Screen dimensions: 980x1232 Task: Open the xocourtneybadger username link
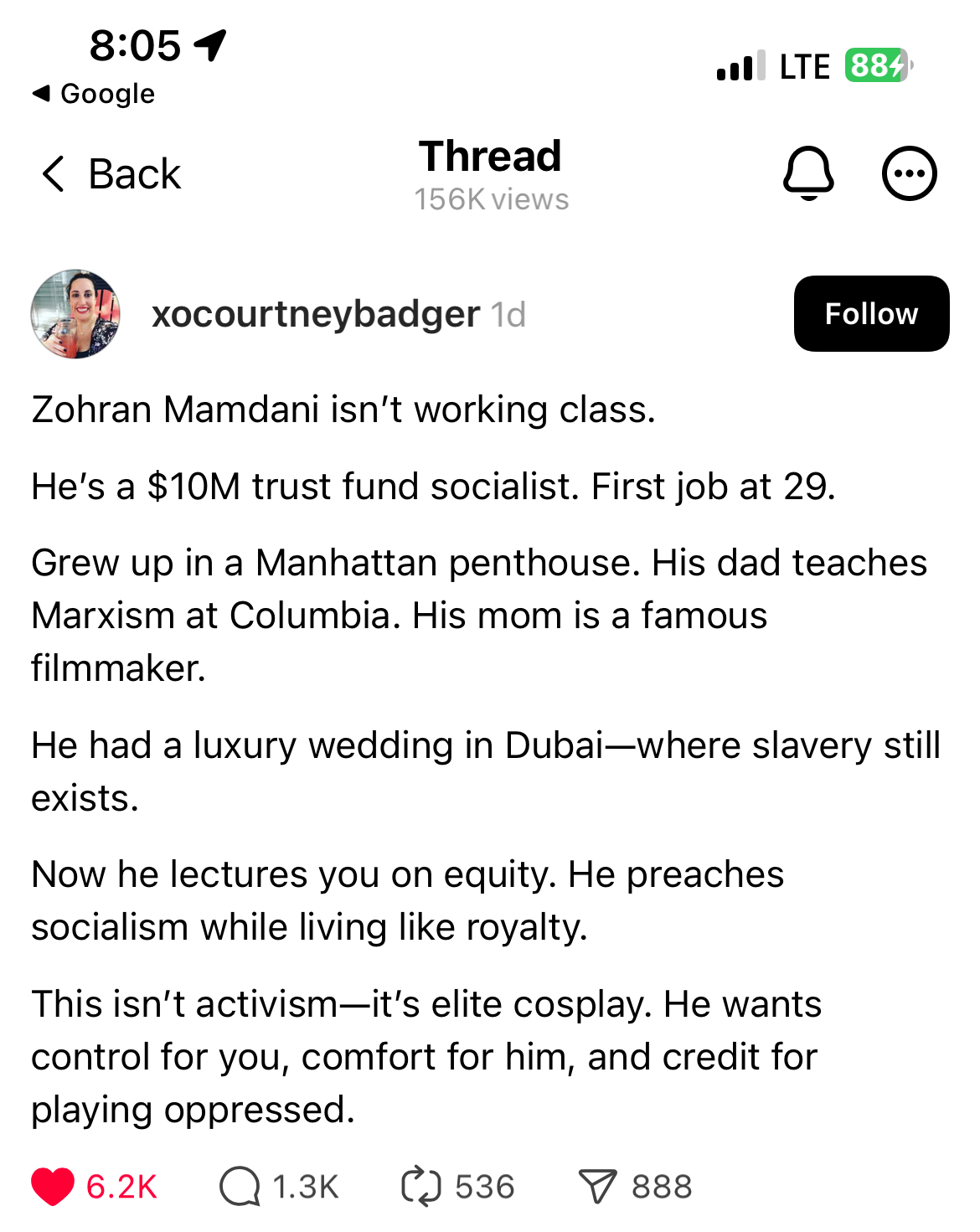coord(316,314)
